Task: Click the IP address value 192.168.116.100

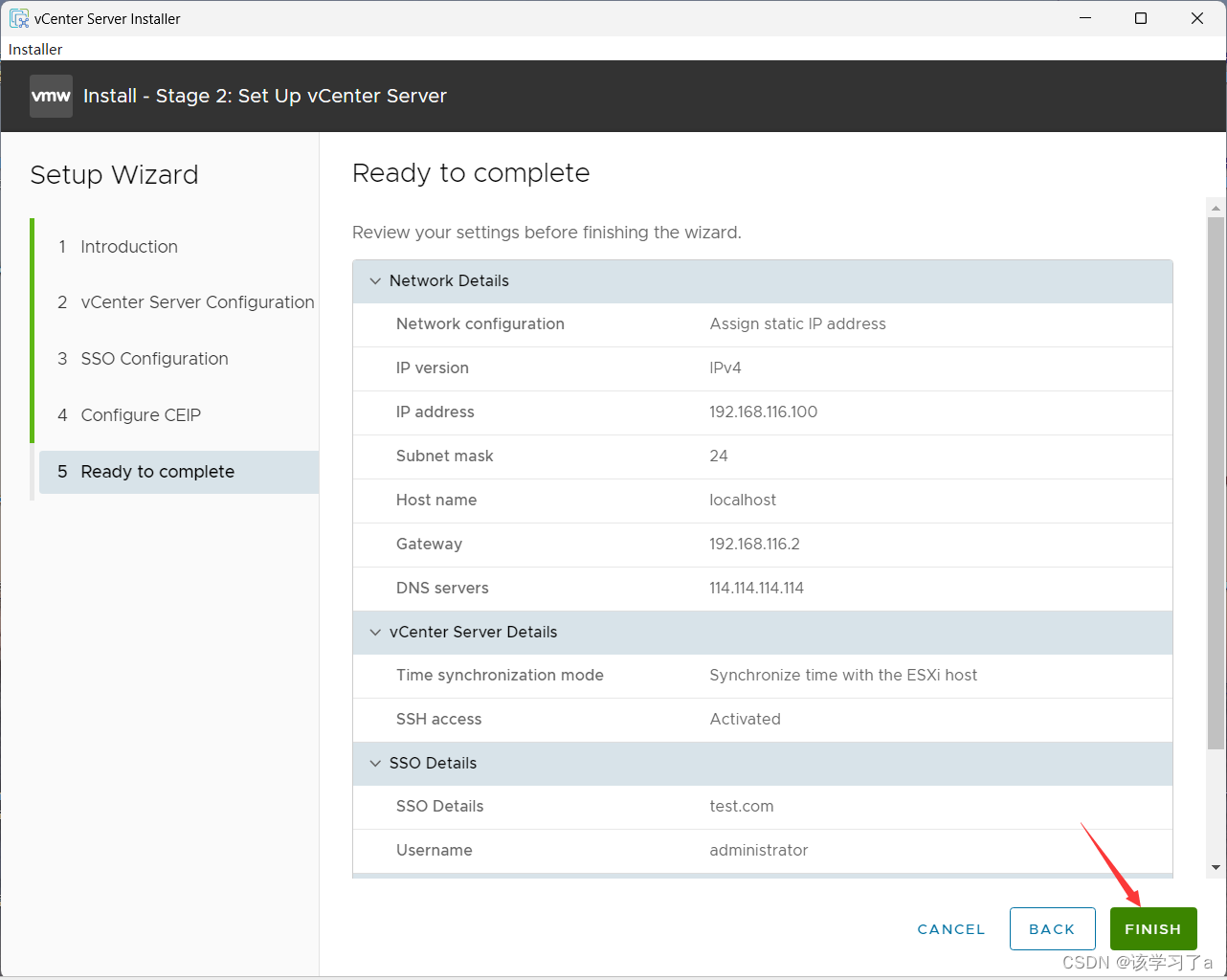Action: 764,412
